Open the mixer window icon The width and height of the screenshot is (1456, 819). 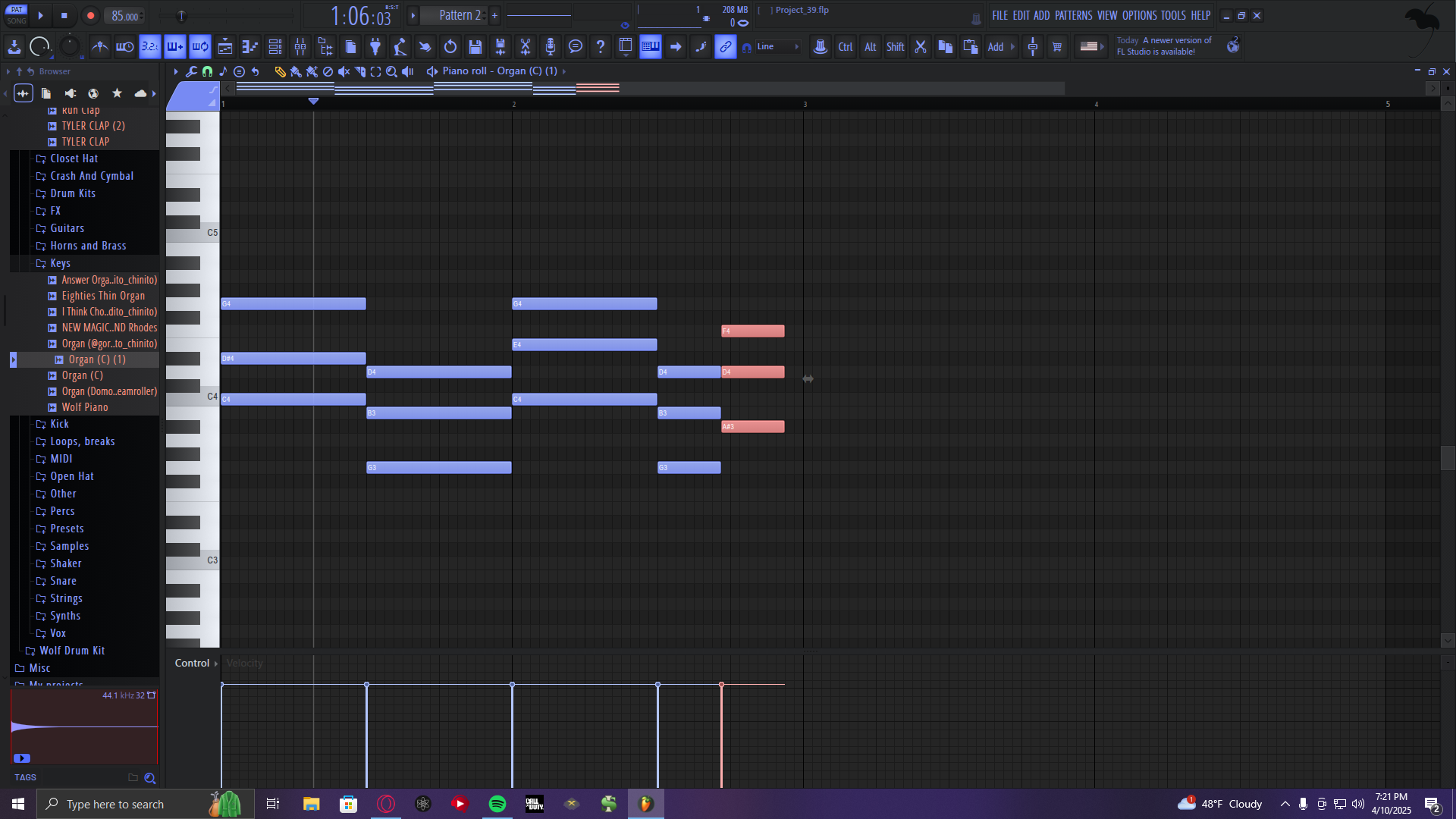(300, 47)
